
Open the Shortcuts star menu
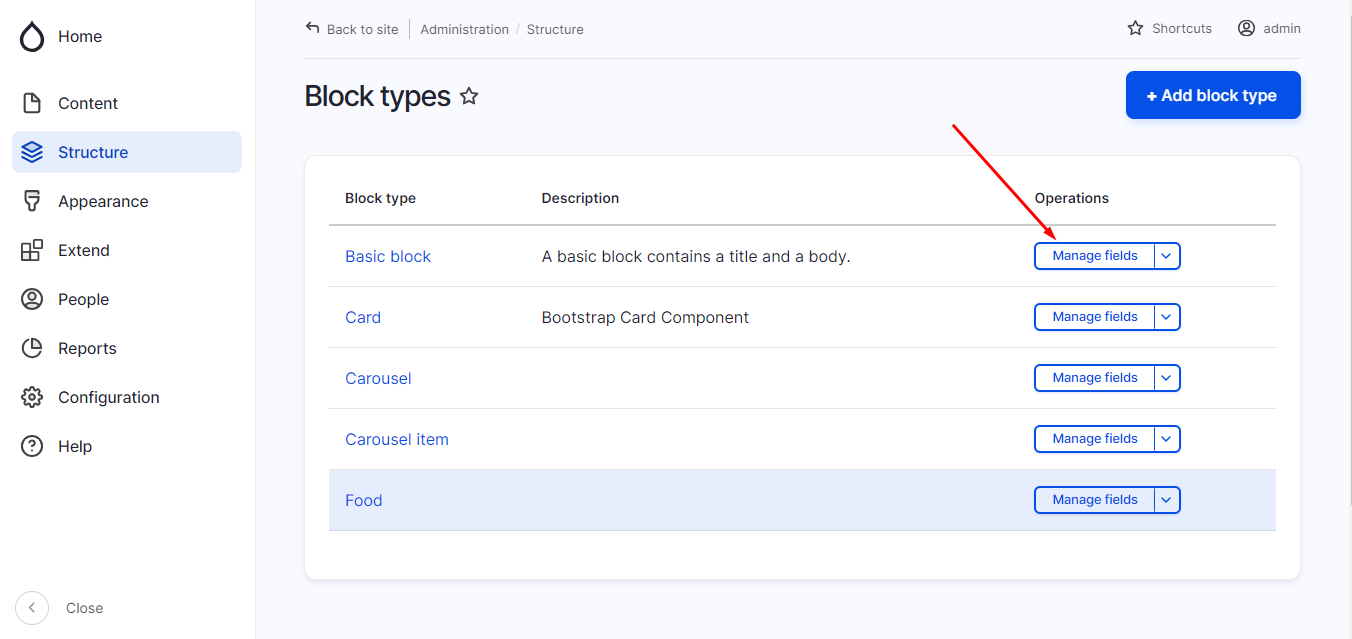[1135, 28]
